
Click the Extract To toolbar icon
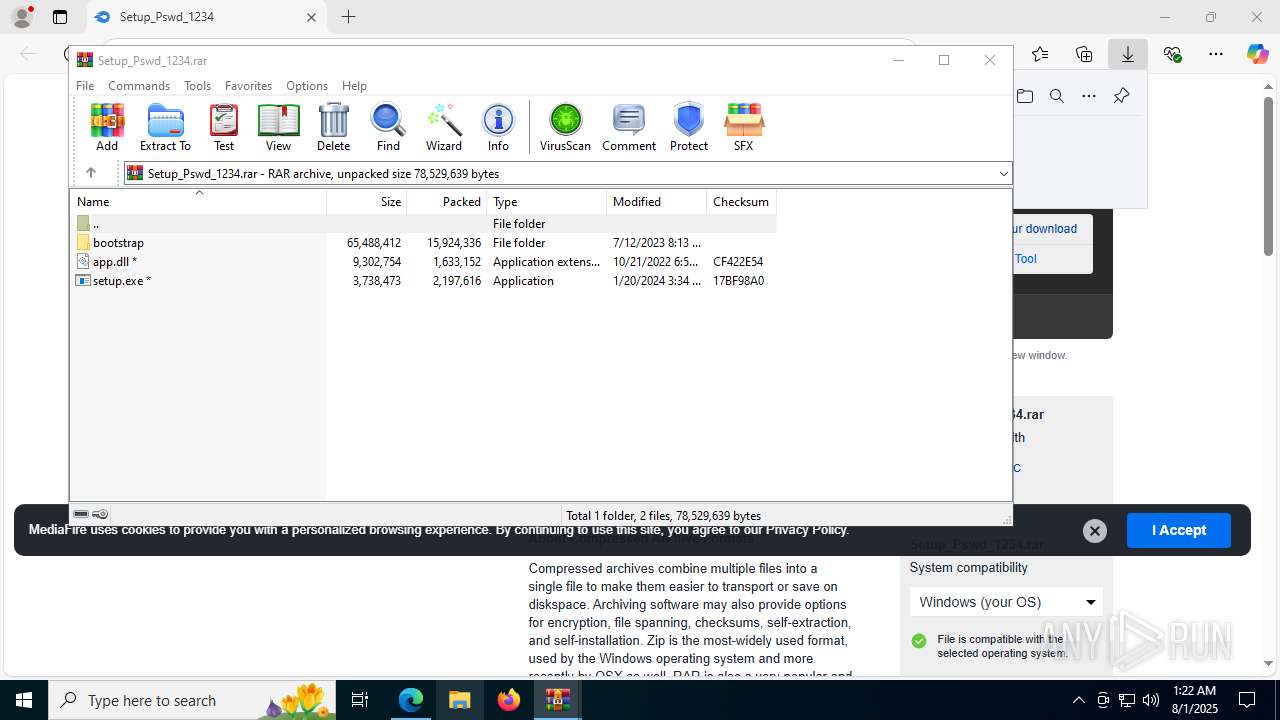click(x=165, y=127)
